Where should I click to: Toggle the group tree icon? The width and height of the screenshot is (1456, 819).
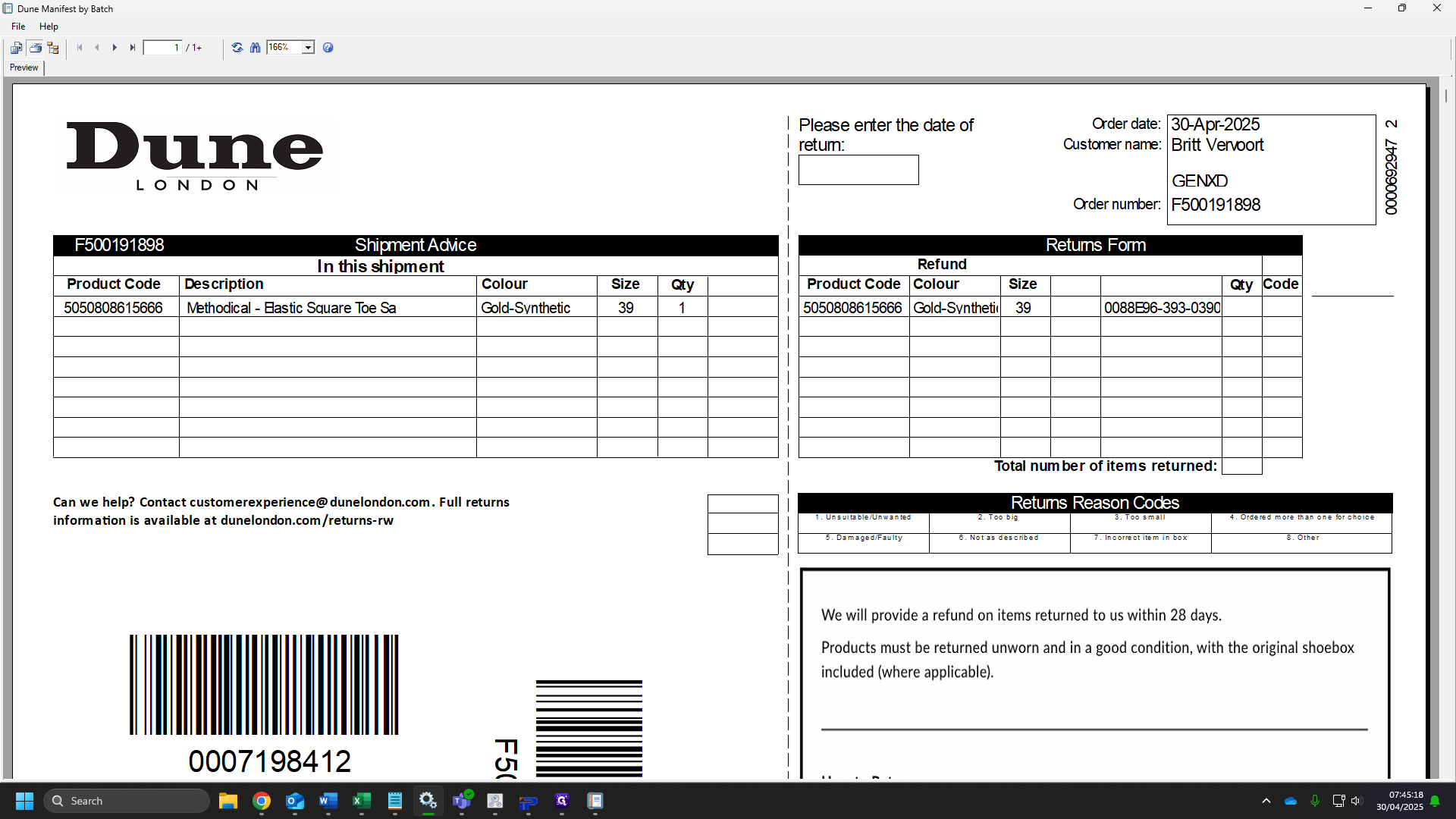click(53, 48)
